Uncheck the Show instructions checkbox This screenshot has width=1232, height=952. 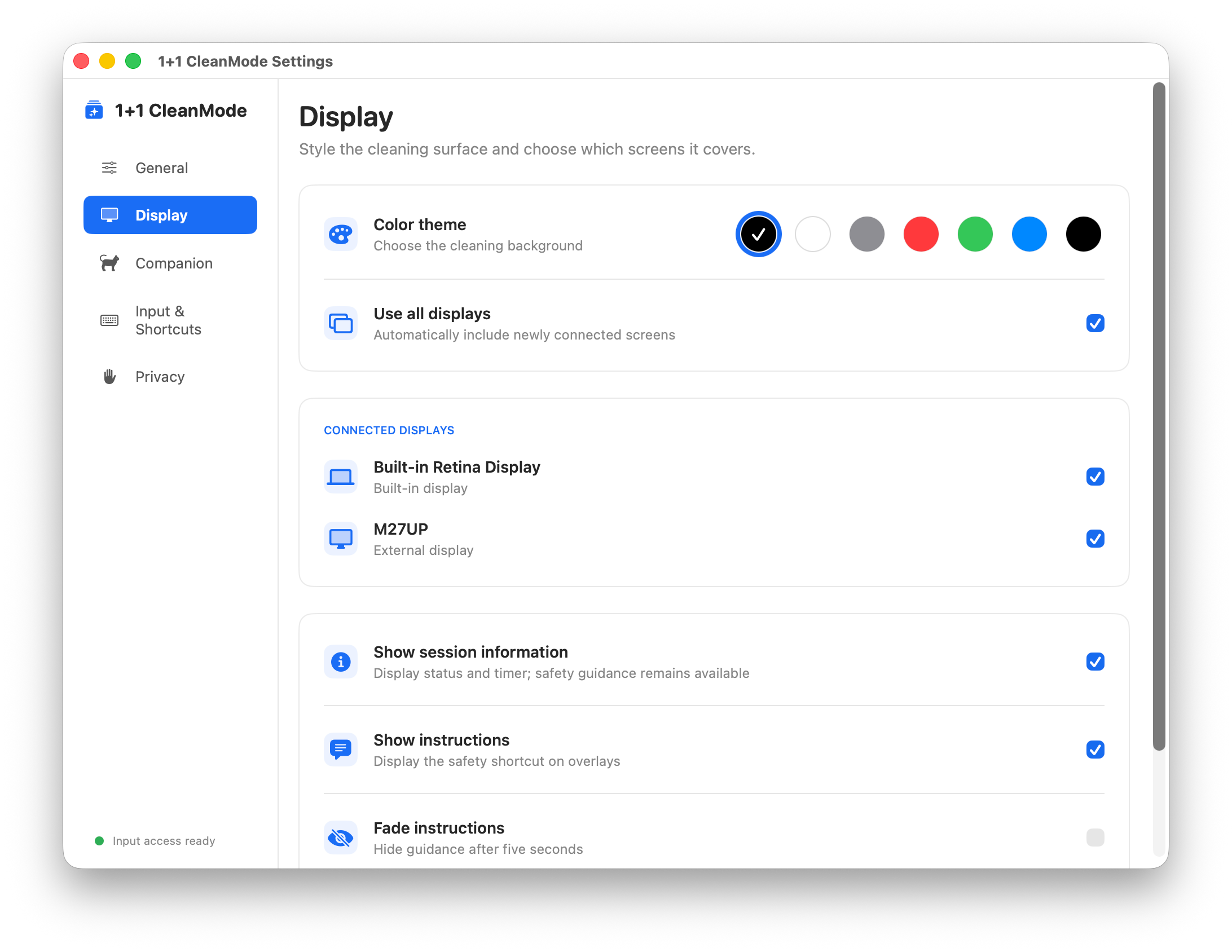(1095, 750)
